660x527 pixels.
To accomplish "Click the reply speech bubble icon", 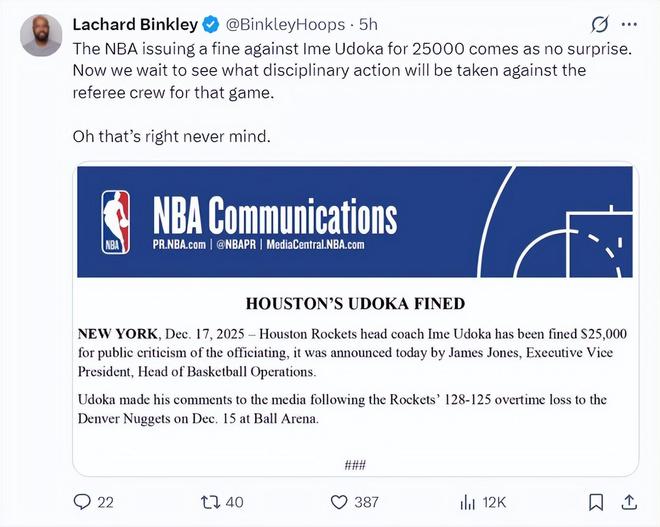I will (x=85, y=502).
